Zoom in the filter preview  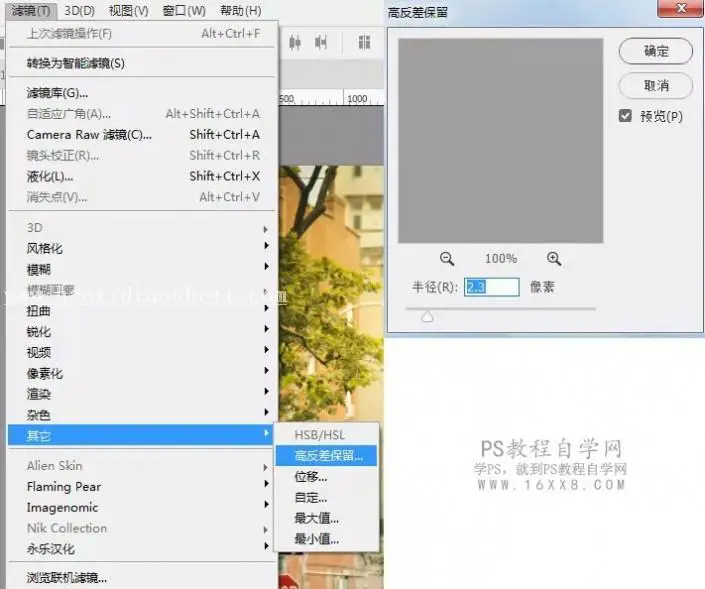coord(553,259)
